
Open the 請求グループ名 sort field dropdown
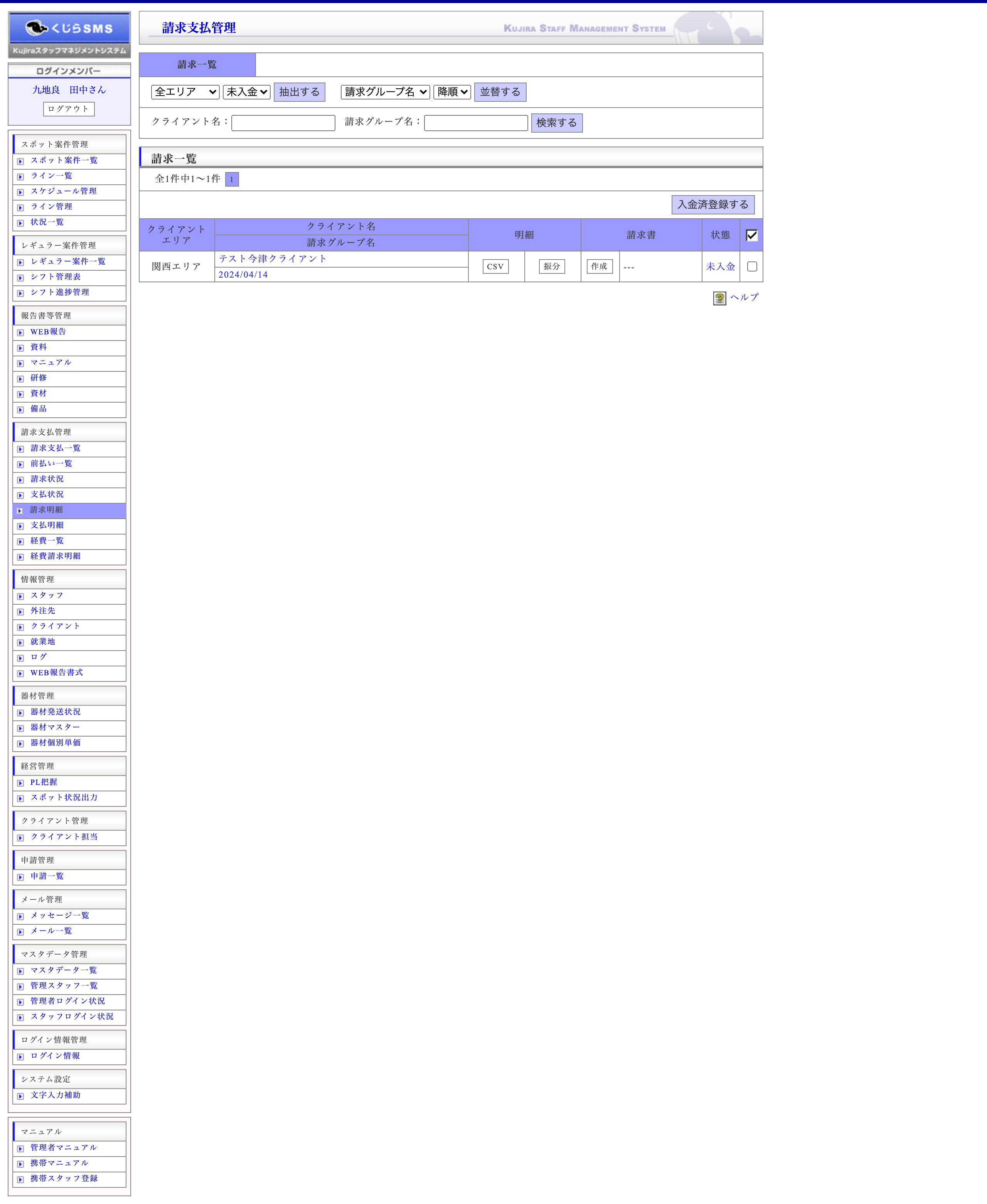coord(385,91)
